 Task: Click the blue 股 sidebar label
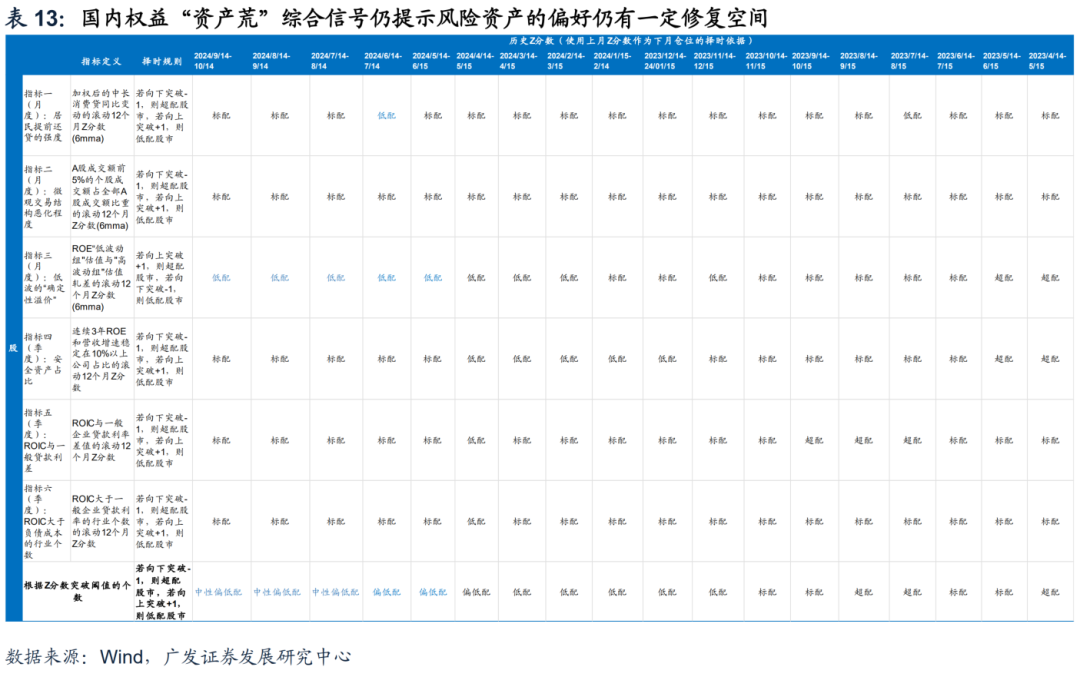[13, 348]
